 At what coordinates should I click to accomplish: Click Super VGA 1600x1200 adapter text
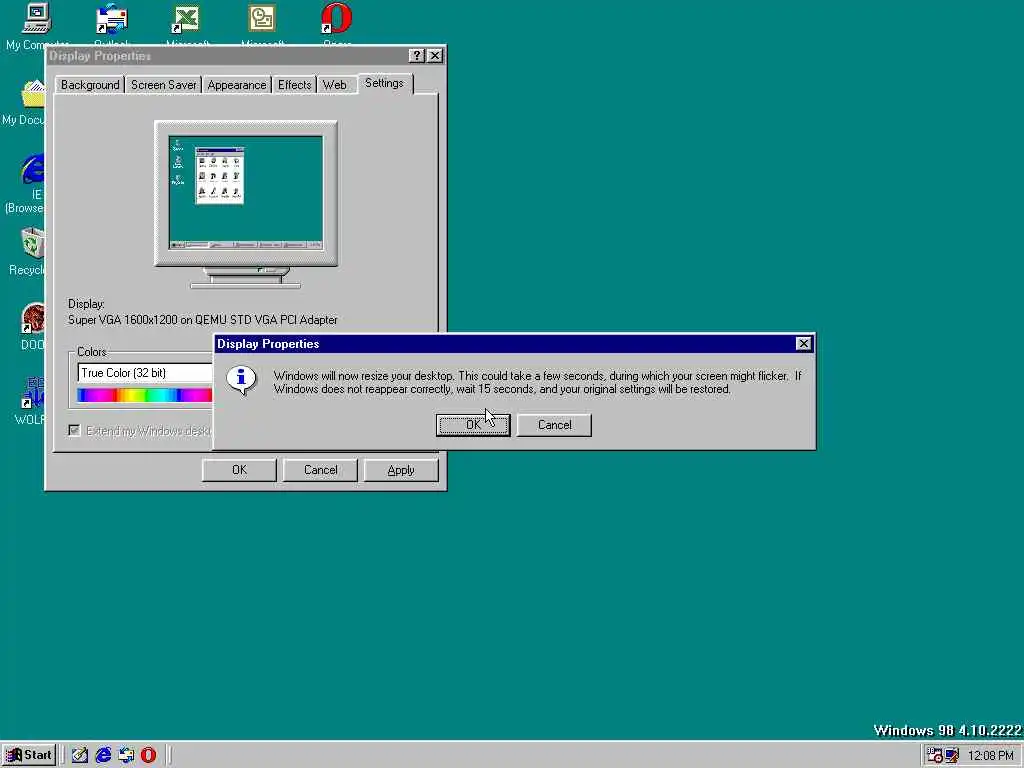click(202, 320)
